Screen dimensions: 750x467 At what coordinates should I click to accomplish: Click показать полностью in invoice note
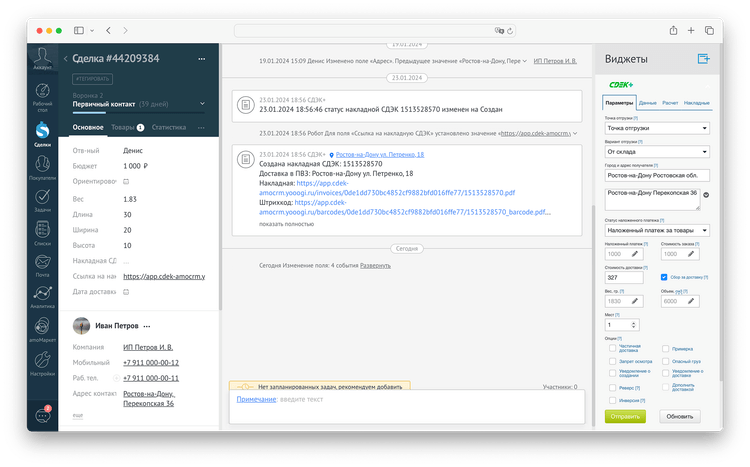[287, 224]
